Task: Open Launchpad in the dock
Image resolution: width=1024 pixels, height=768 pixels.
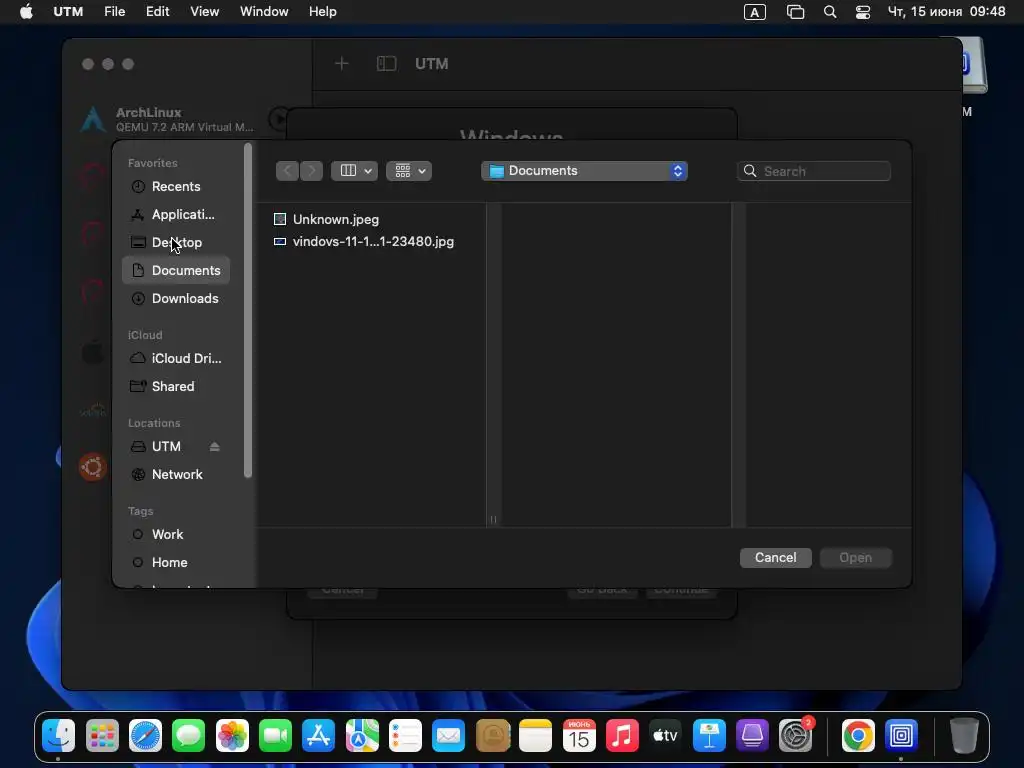Action: [x=103, y=736]
